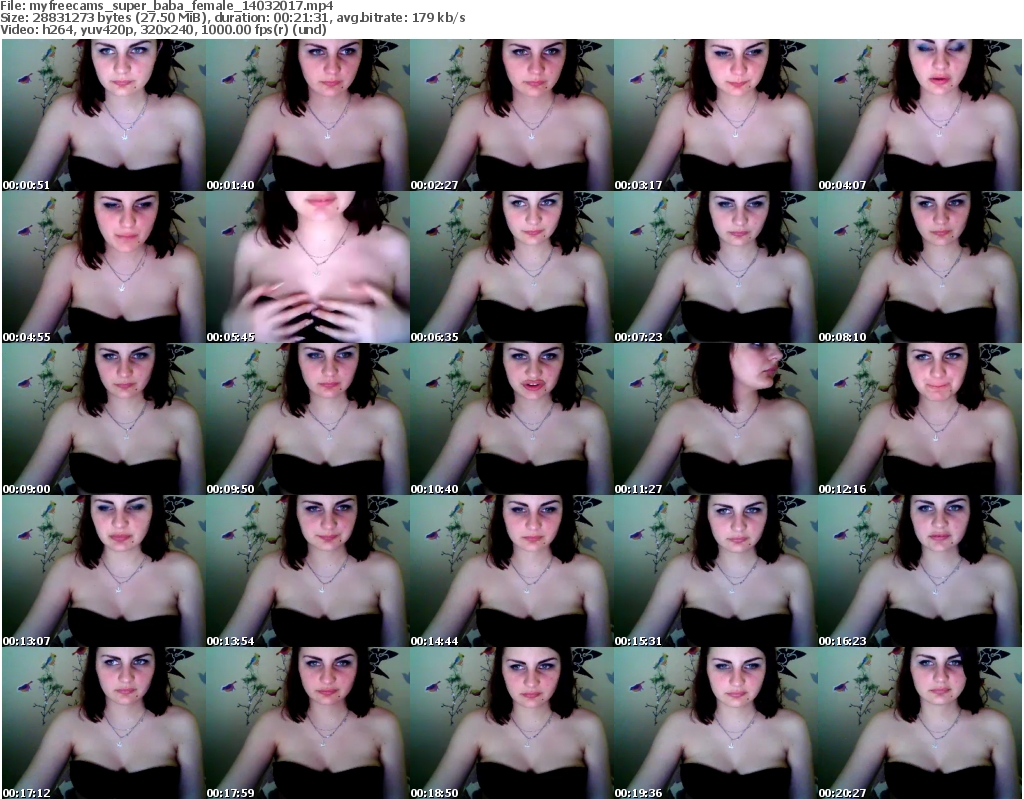1024x799 pixels.
Task: Select the thumbnail timestamped 00:14:44
Action: [x=511, y=571]
